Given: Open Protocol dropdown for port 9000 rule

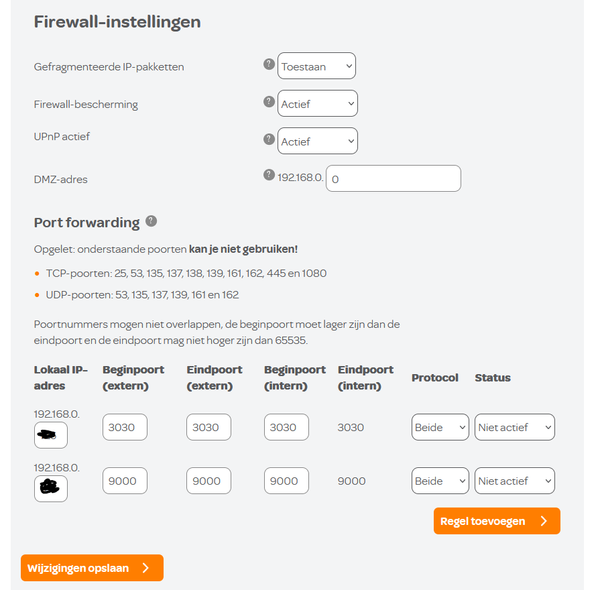Looking at the screenshot, I should [x=440, y=481].
